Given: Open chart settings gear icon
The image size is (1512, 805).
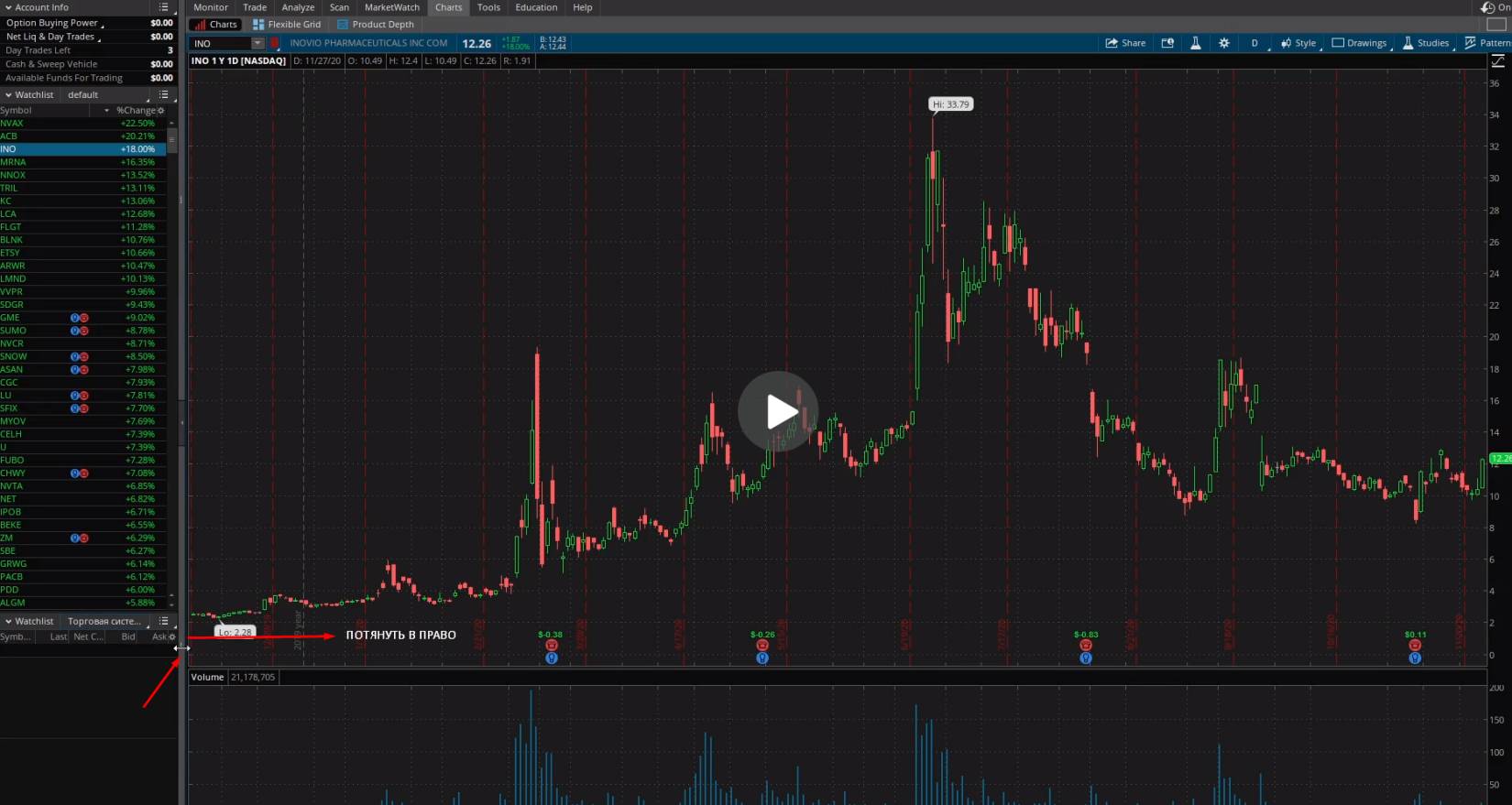Looking at the screenshot, I should pos(1223,43).
